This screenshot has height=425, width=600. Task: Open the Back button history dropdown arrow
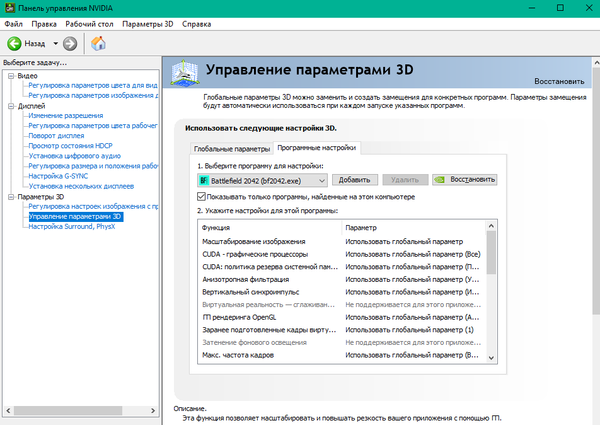54,43
